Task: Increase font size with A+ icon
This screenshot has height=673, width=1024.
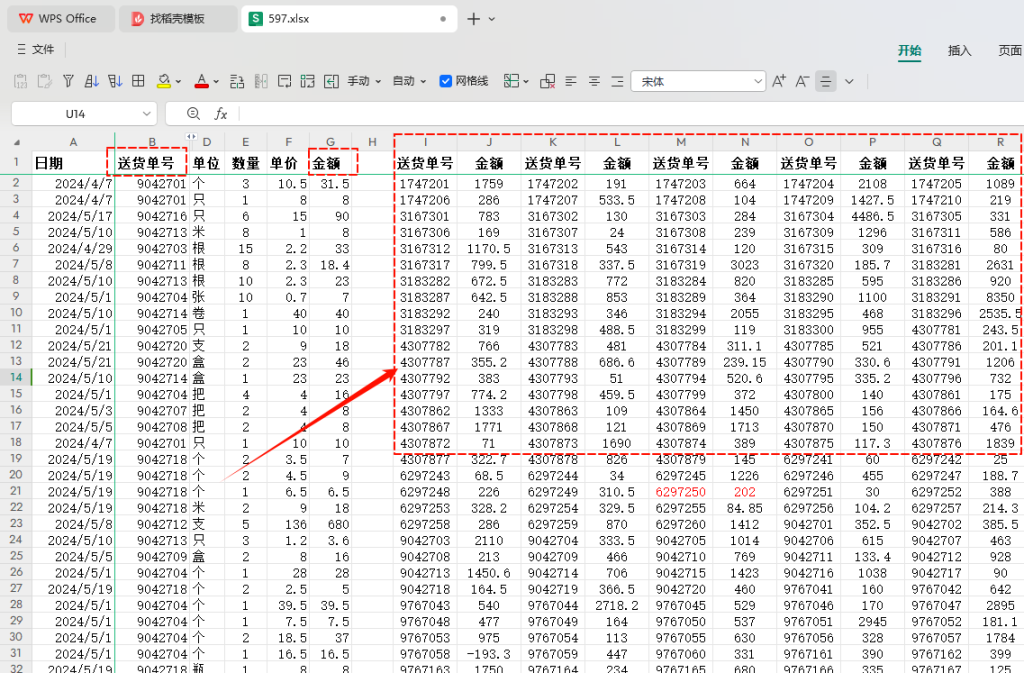Action: click(778, 81)
